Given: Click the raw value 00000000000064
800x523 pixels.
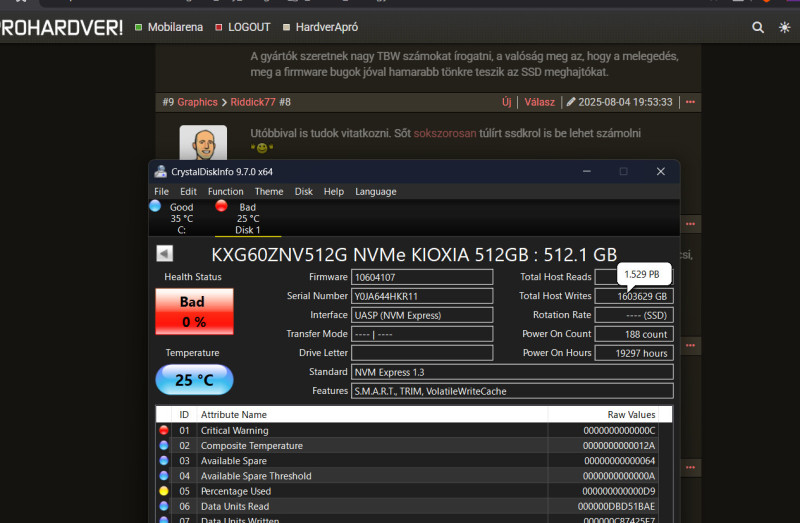Looking at the screenshot, I should click(619, 461).
